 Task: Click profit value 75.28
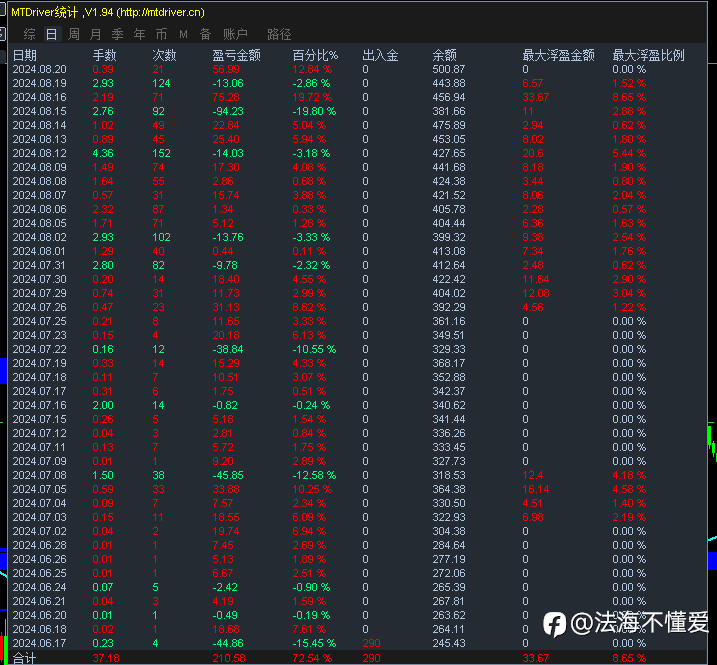226,97
